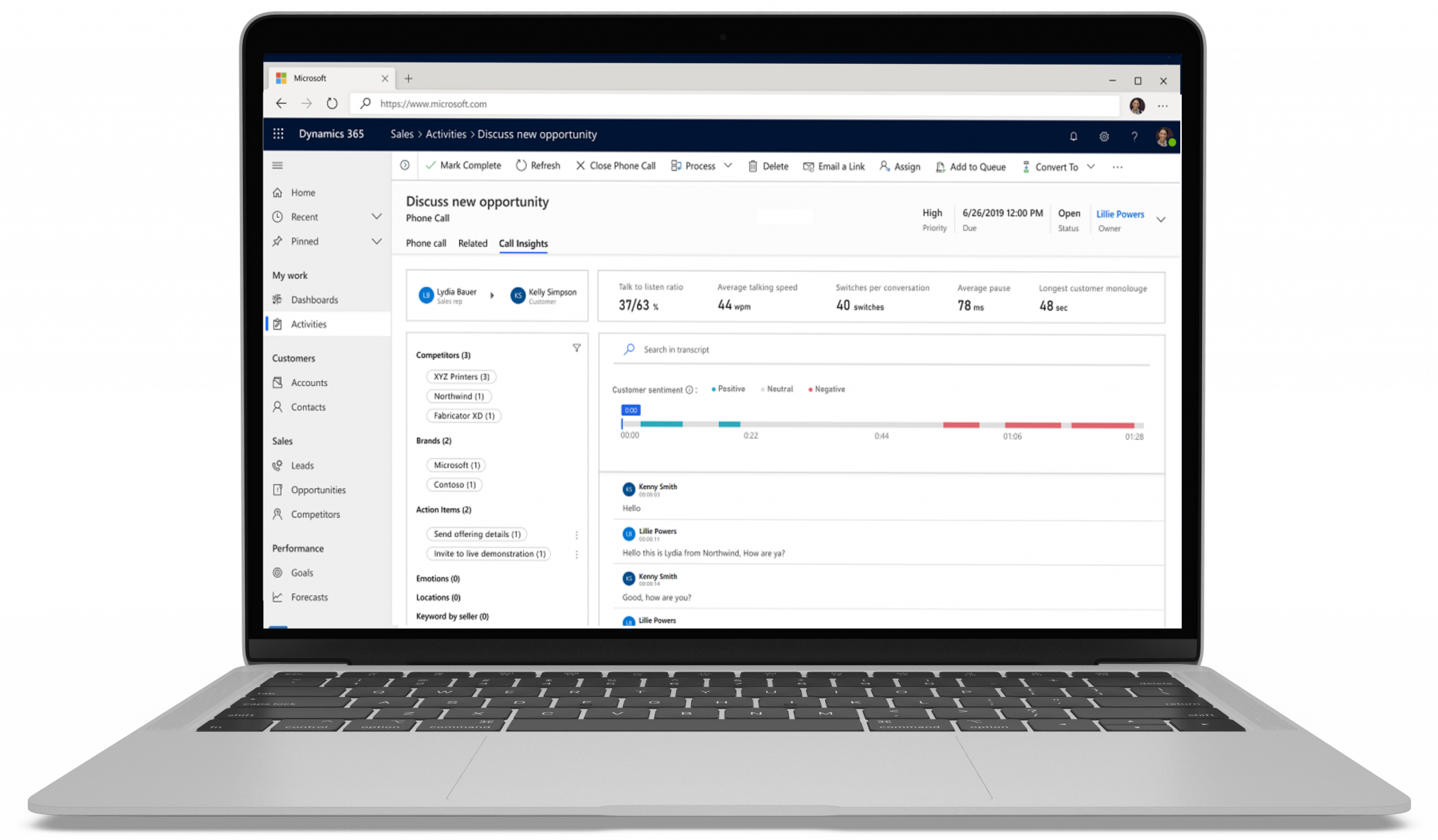This screenshot has width=1438, height=840.
Task: Open the app launcher waffle icon
Action: pyautogui.click(x=278, y=133)
